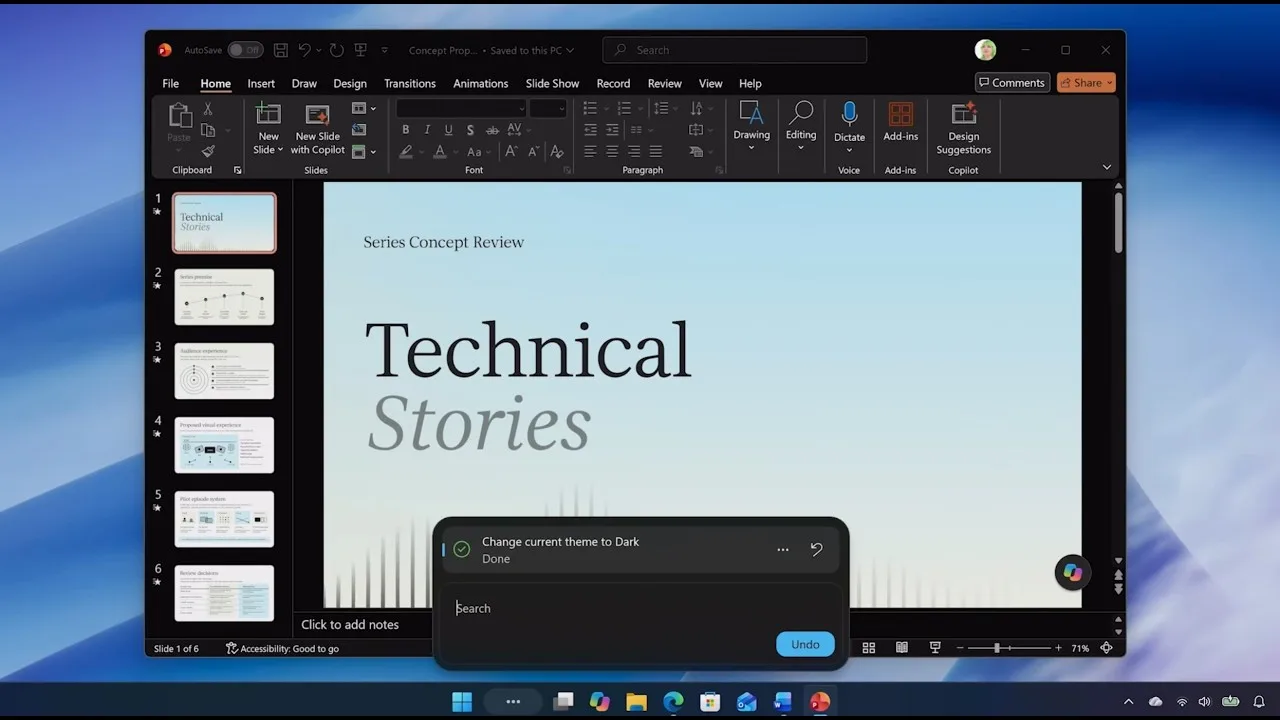Open the Windows Start menu

tap(462, 701)
